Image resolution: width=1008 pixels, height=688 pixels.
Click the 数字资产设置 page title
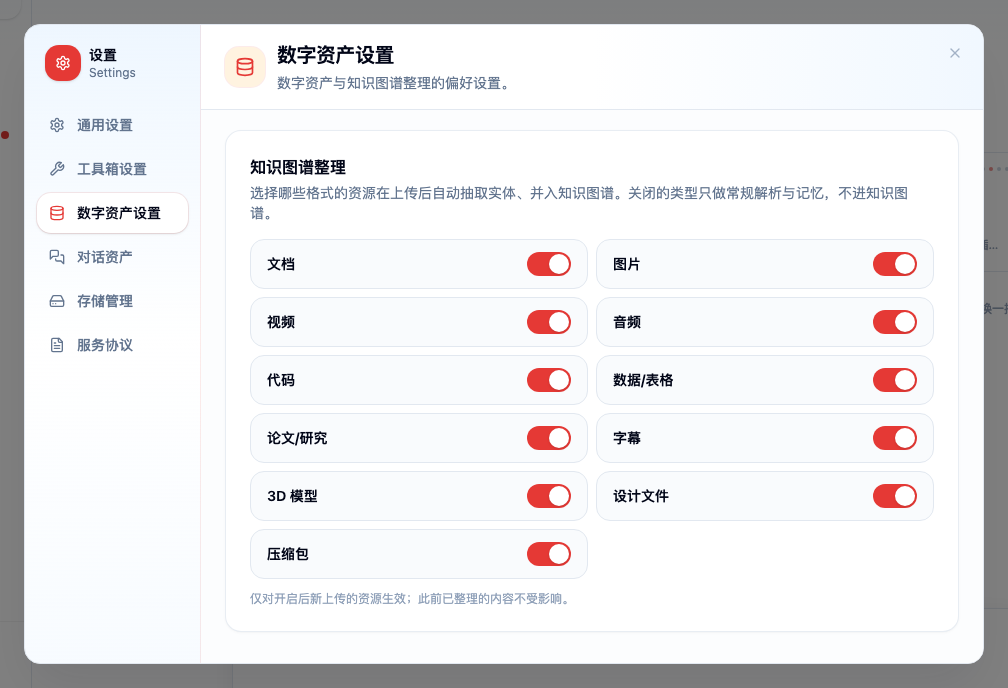tap(336, 55)
